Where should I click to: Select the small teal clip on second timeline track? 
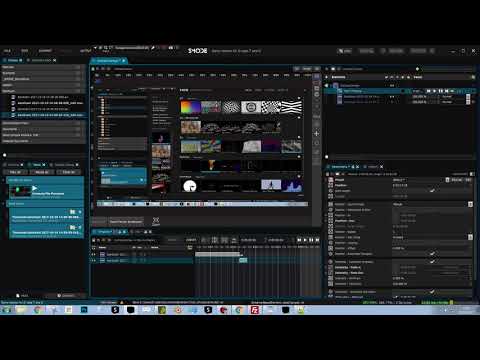pyautogui.click(x=243, y=260)
